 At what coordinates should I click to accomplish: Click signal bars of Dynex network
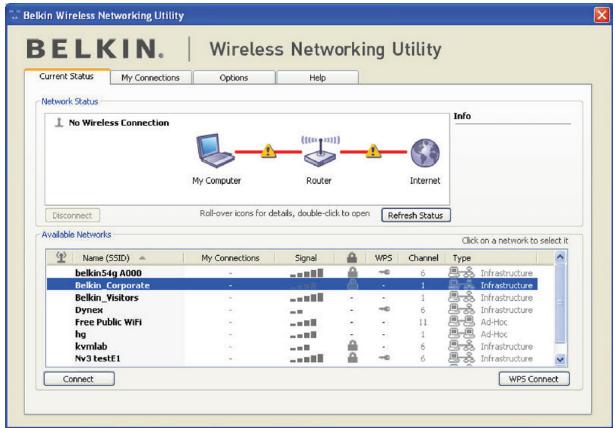click(x=297, y=311)
